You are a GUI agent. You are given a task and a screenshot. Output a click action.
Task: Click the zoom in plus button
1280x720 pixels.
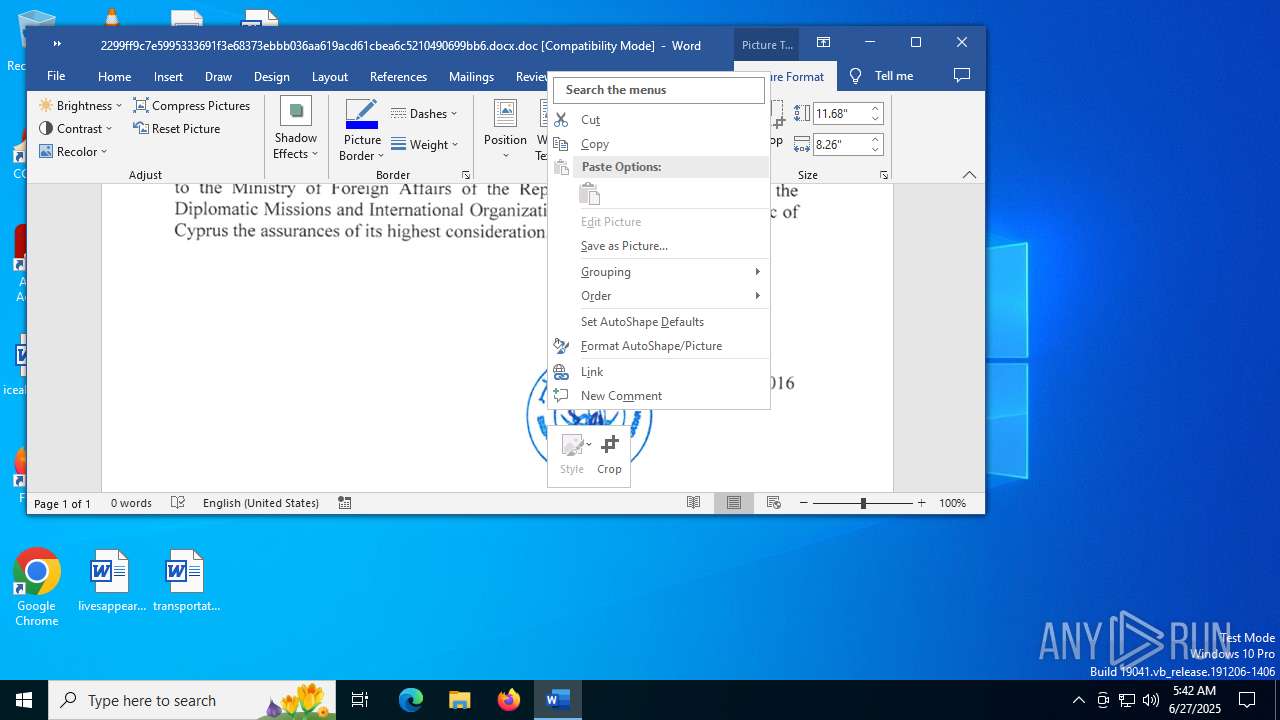[921, 503]
